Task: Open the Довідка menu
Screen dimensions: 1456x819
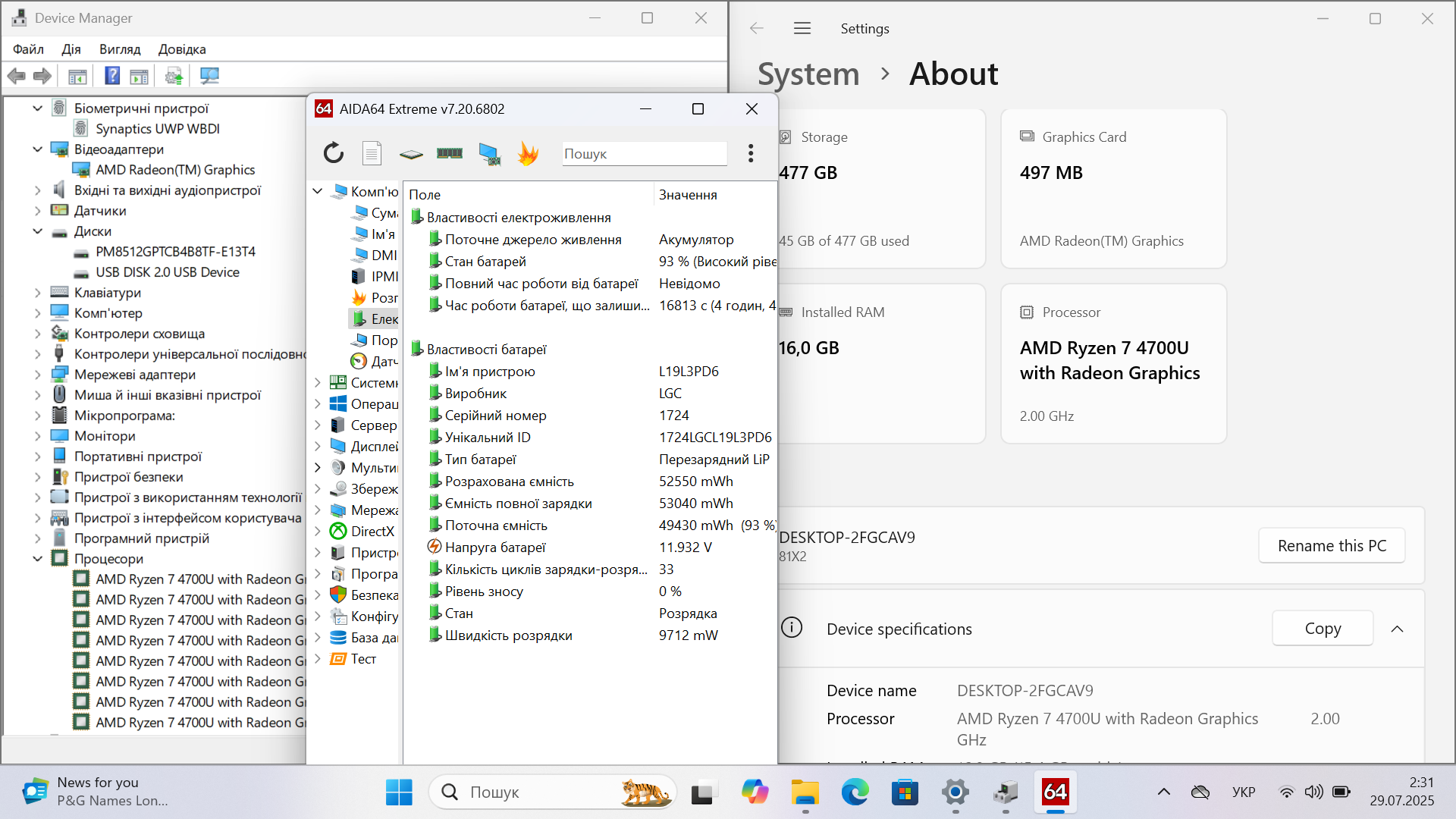Action: tap(182, 49)
